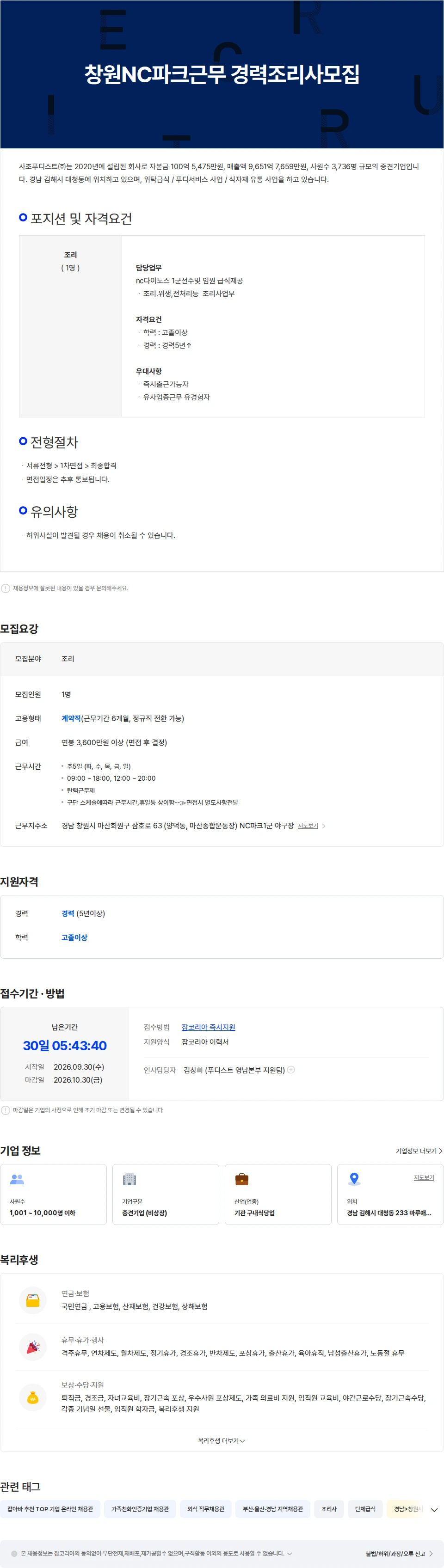This screenshot has width=444, height=1568.
Task: Open 기업정보 더보기
Action: tap(419, 1151)
